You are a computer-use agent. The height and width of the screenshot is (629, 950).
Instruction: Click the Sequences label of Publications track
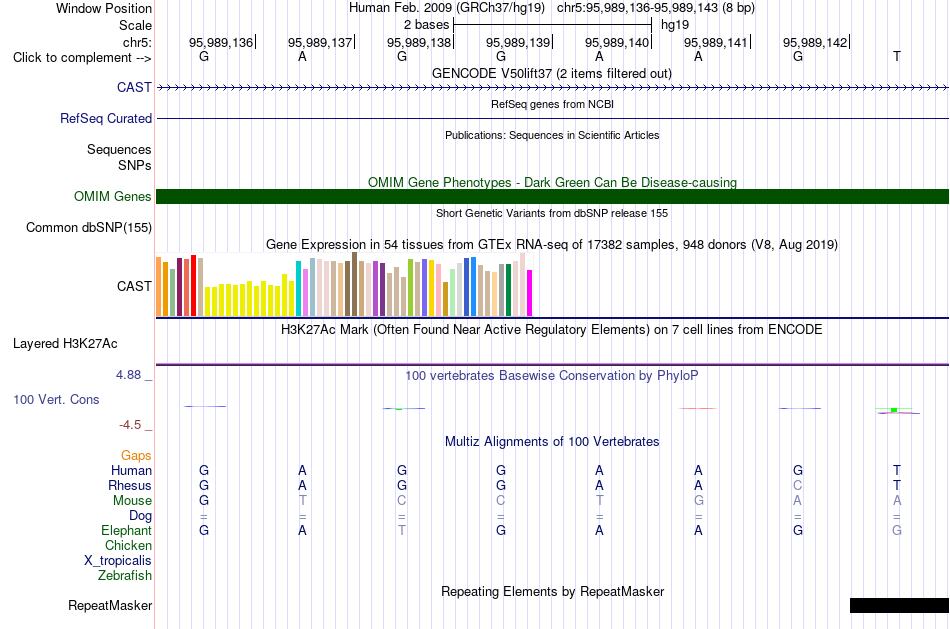(x=119, y=149)
